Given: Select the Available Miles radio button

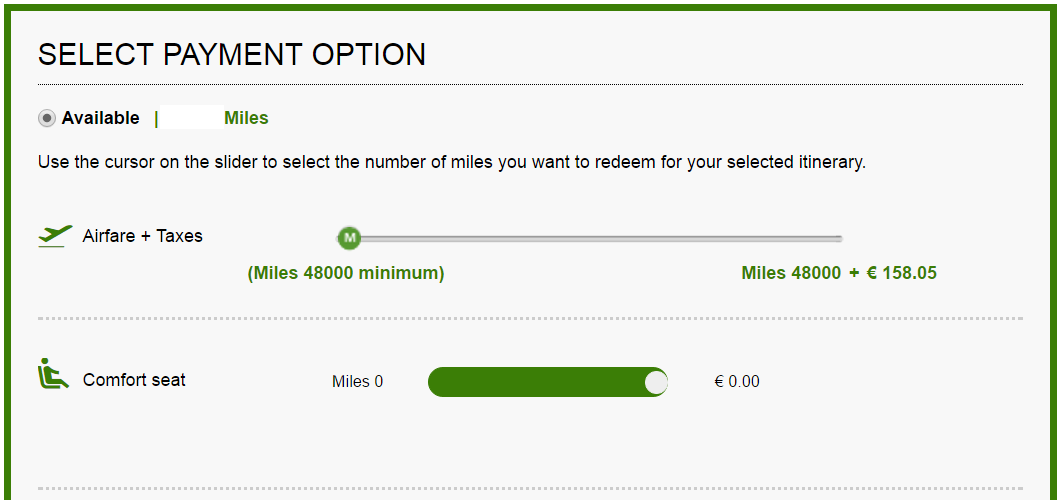Looking at the screenshot, I should (x=47, y=119).
